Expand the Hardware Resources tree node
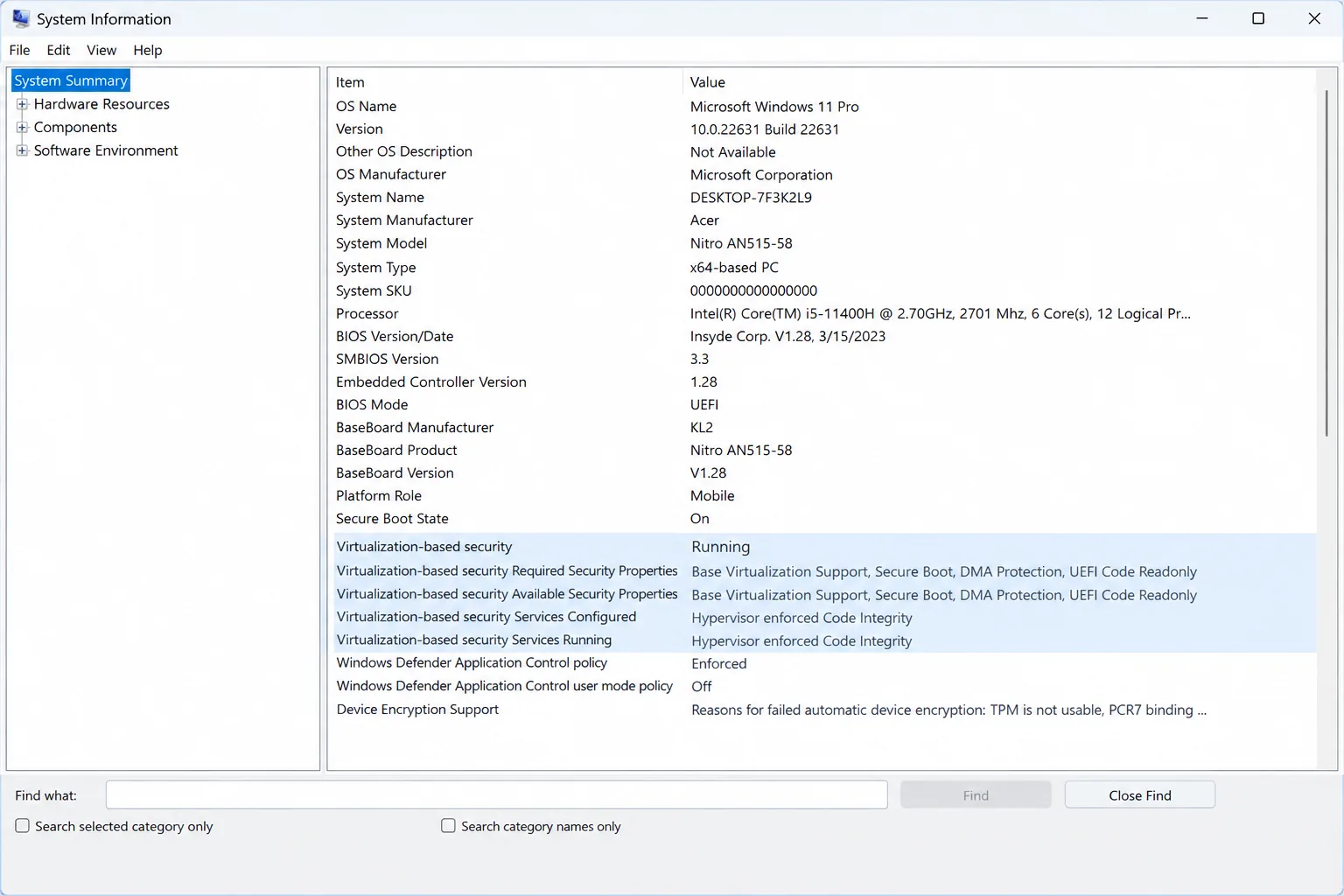 click(23, 104)
